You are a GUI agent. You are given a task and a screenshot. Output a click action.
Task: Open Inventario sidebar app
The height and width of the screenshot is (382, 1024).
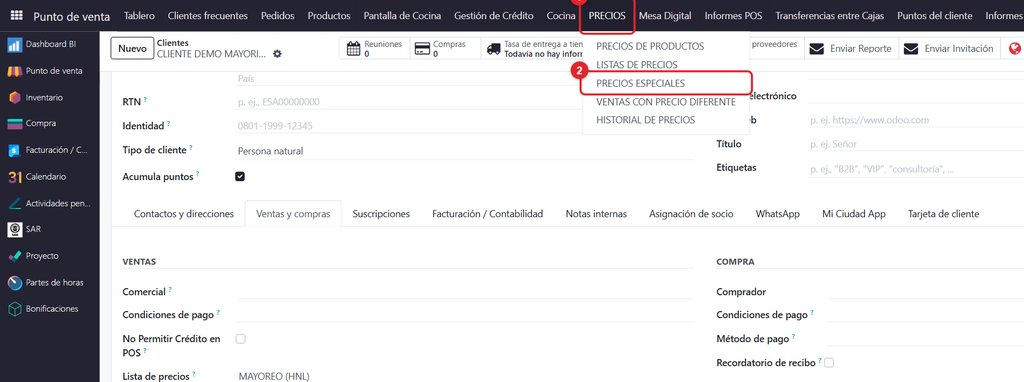point(36,97)
